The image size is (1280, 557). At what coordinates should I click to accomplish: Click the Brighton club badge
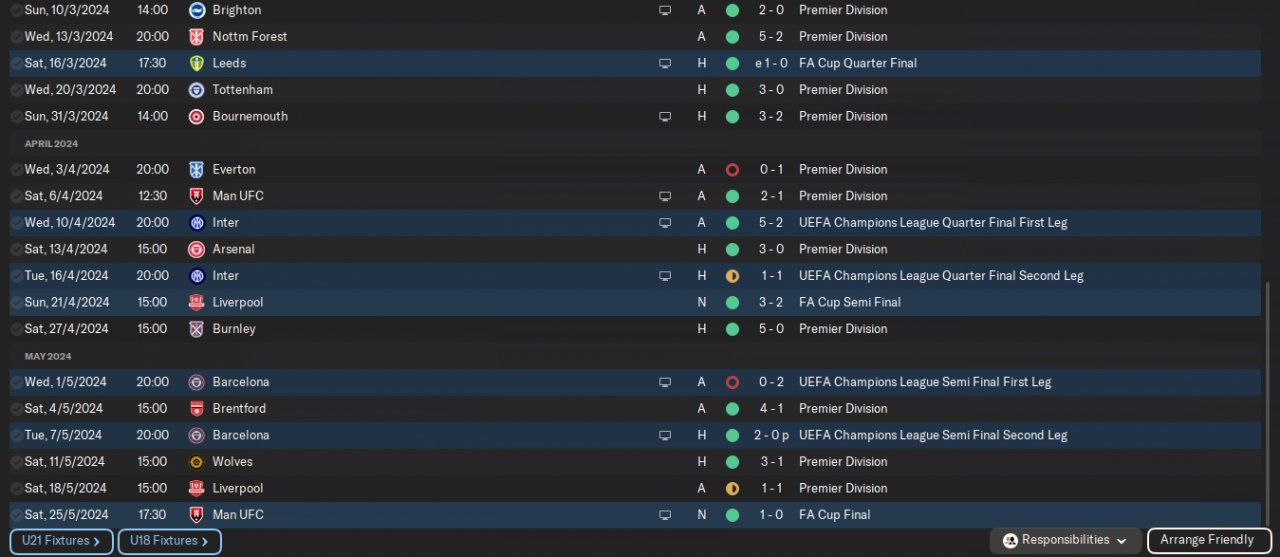[197, 10]
